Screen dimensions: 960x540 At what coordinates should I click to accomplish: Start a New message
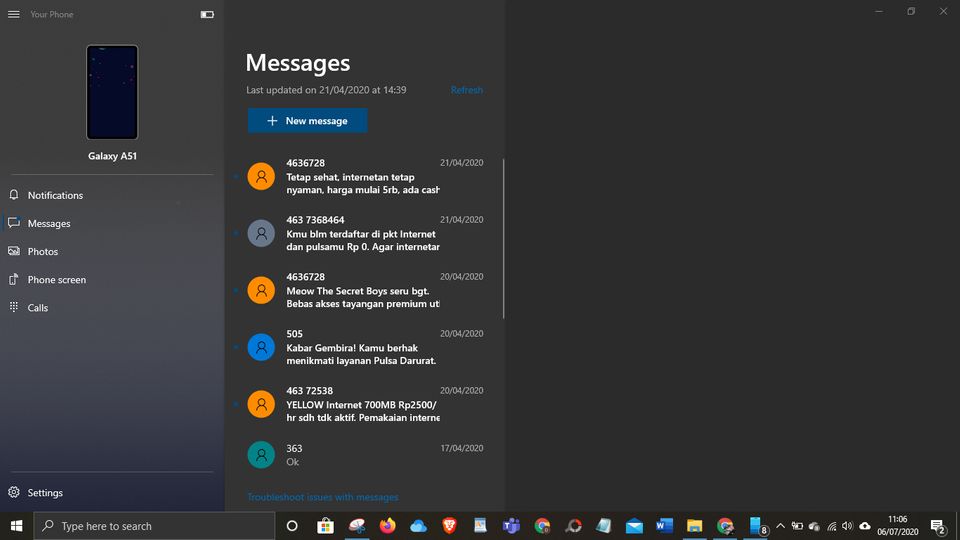pos(307,121)
